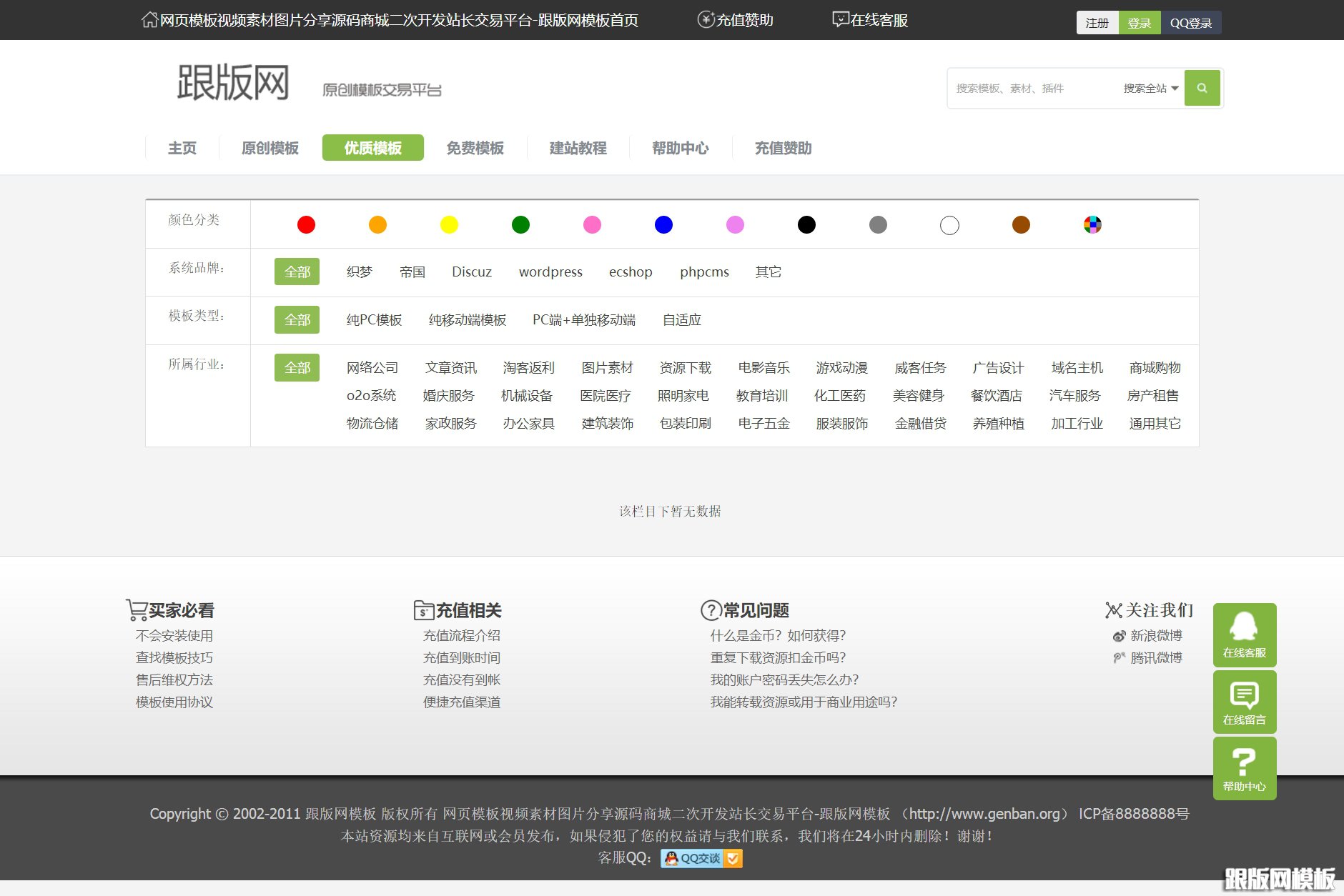
Task: Open 在线留言 from the floating sidebar
Action: (1244, 702)
